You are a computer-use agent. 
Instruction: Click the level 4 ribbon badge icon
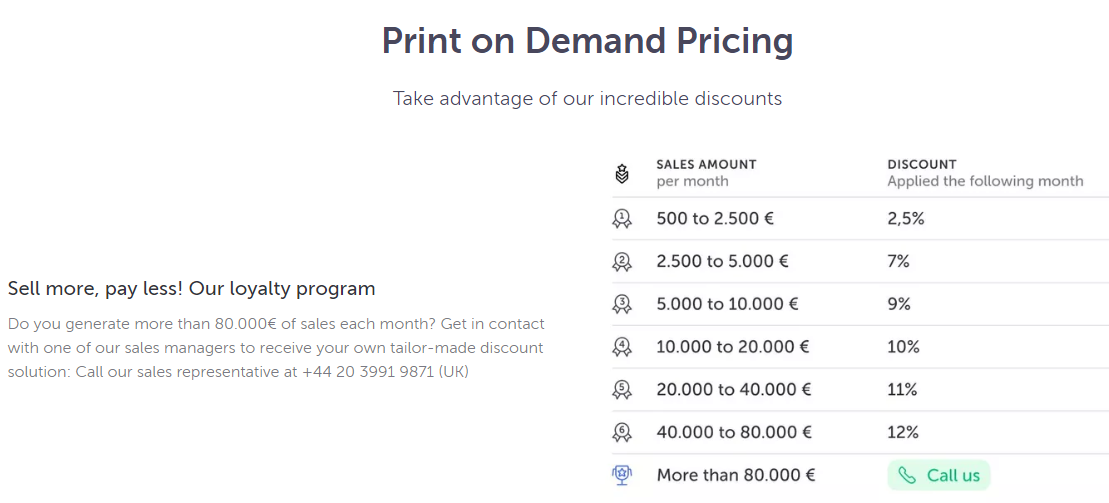(622, 347)
